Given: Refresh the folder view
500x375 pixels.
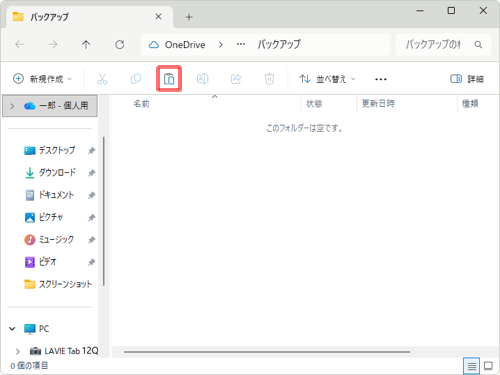Looking at the screenshot, I should tap(120, 44).
